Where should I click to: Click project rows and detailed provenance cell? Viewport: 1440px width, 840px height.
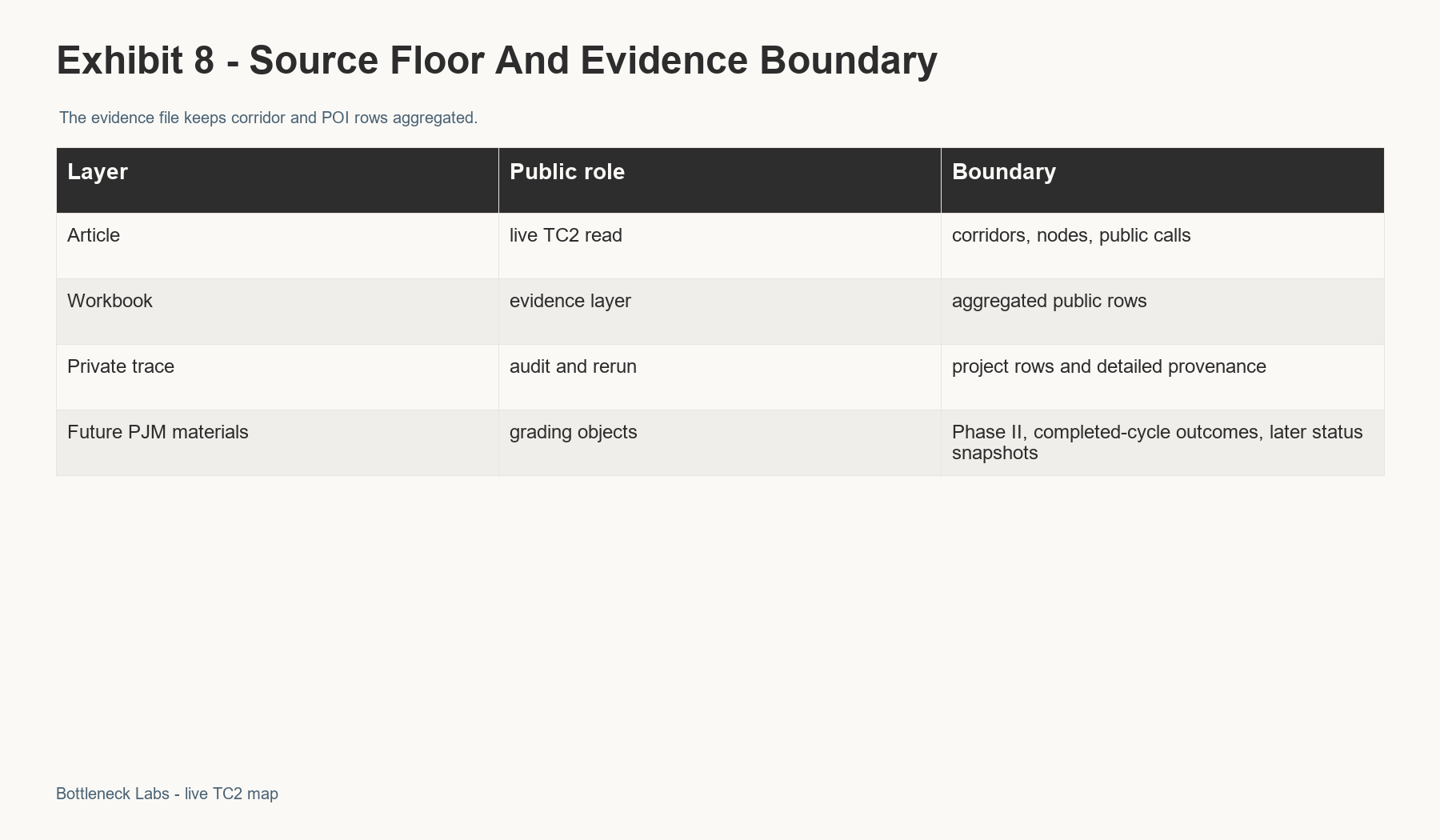(x=1162, y=377)
